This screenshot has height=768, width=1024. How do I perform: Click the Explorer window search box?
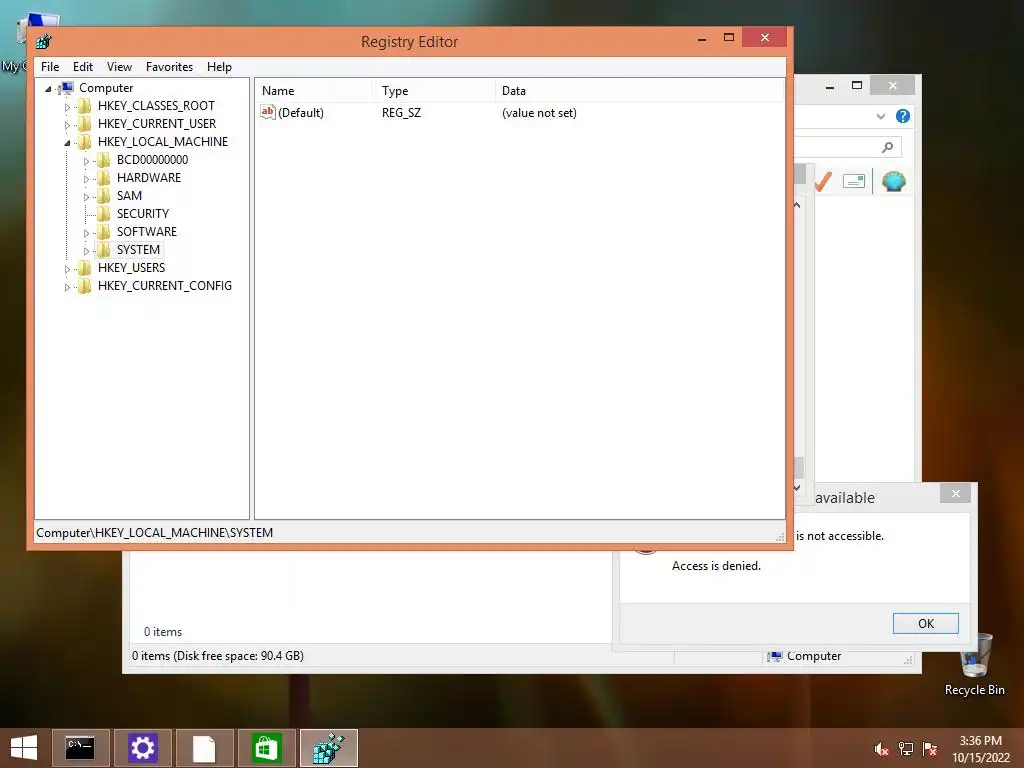[x=848, y=147]
